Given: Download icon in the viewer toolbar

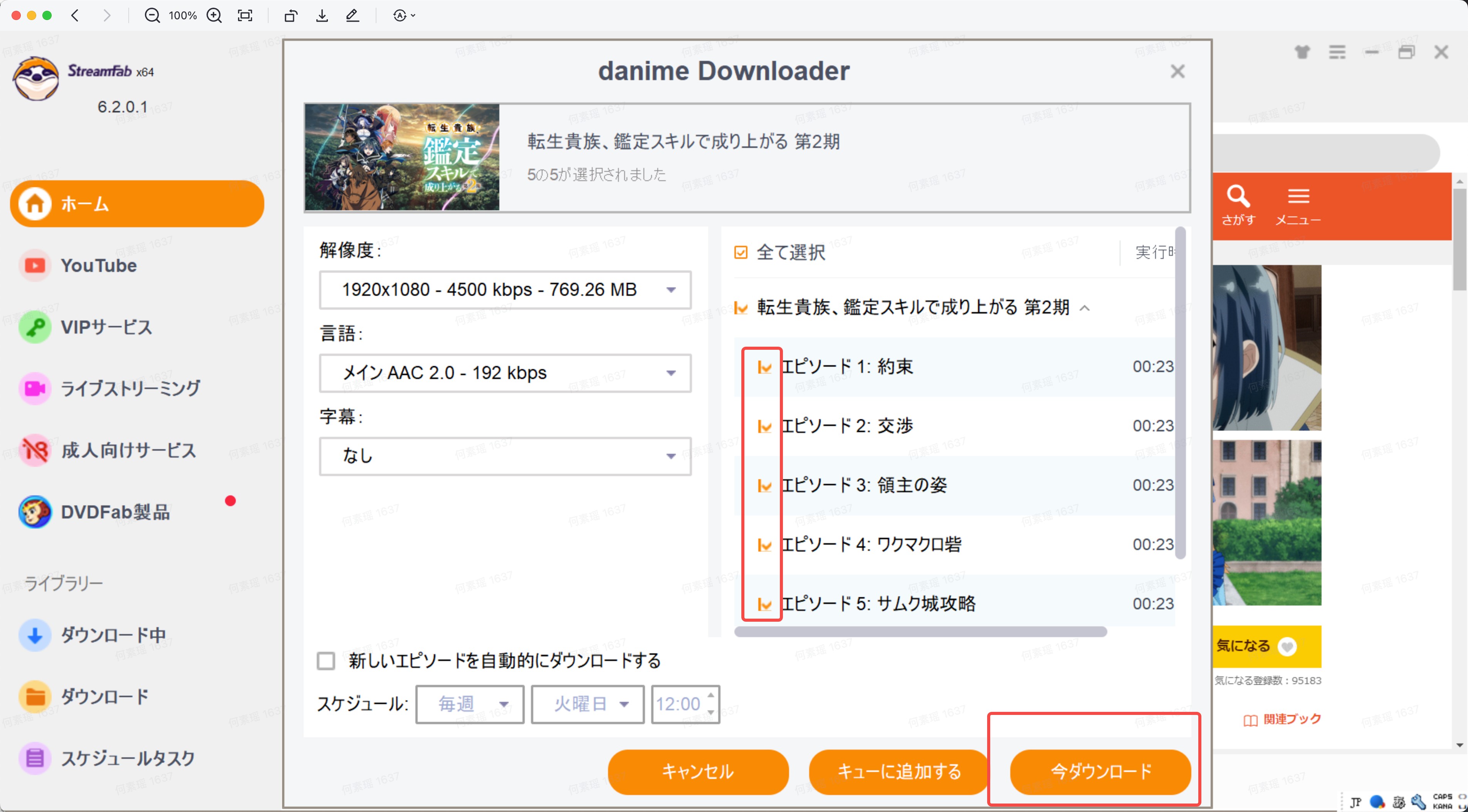Looking at the screenshot, I should 322,15.
